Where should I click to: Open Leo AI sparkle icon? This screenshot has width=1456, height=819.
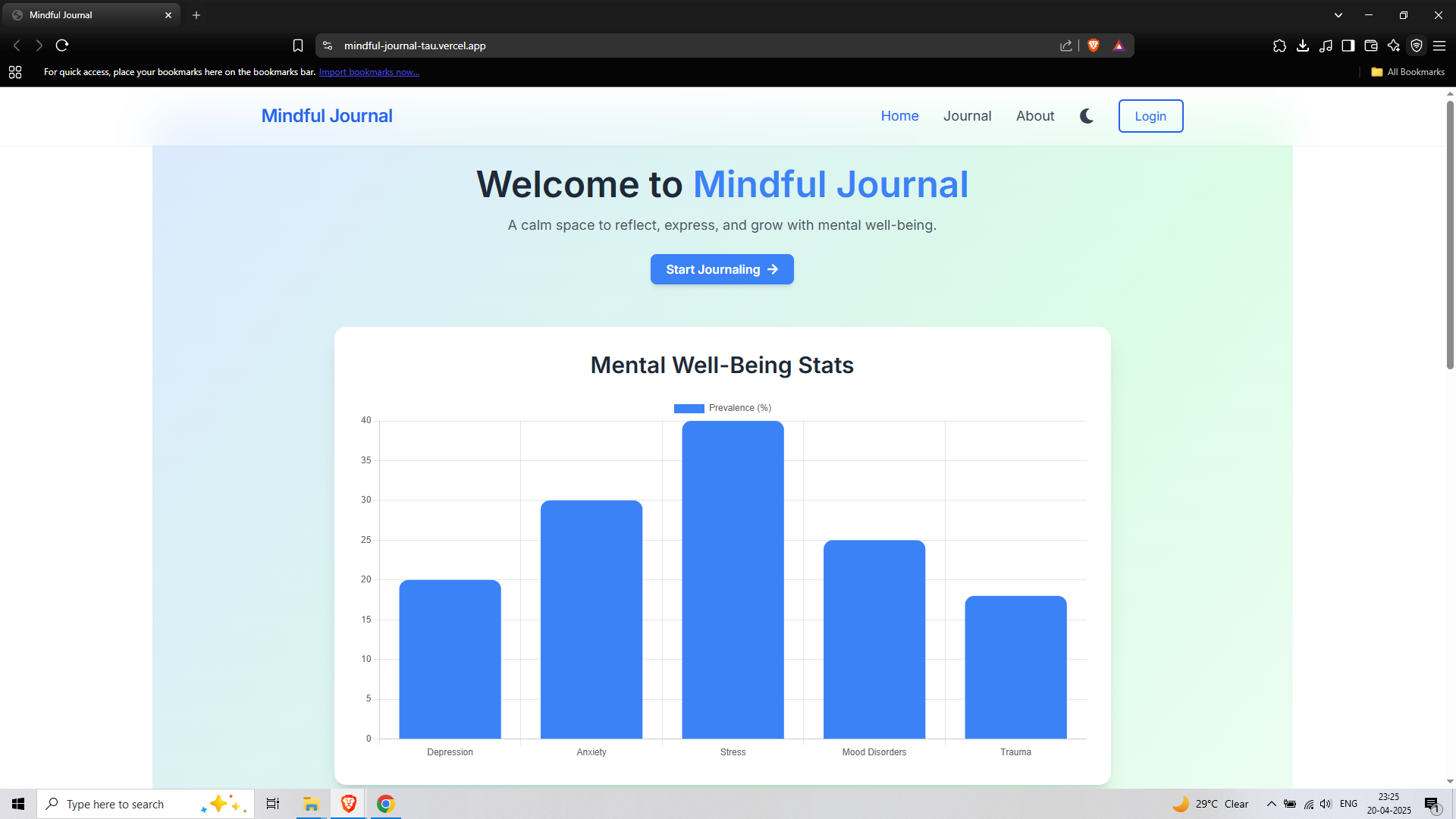point(1394,45)
